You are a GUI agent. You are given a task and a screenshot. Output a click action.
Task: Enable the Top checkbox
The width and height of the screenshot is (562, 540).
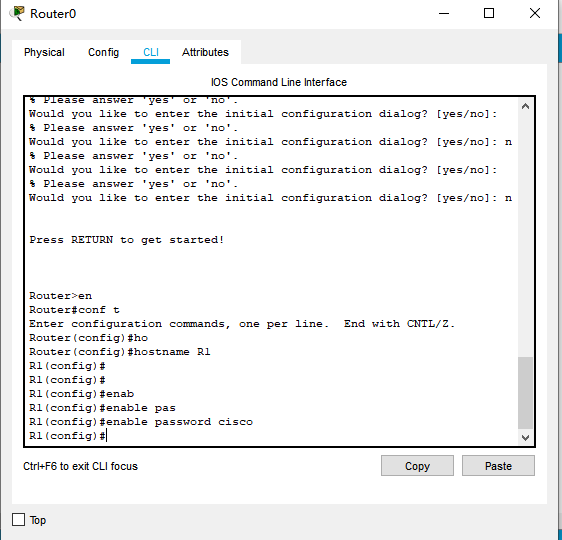(18, 520)
